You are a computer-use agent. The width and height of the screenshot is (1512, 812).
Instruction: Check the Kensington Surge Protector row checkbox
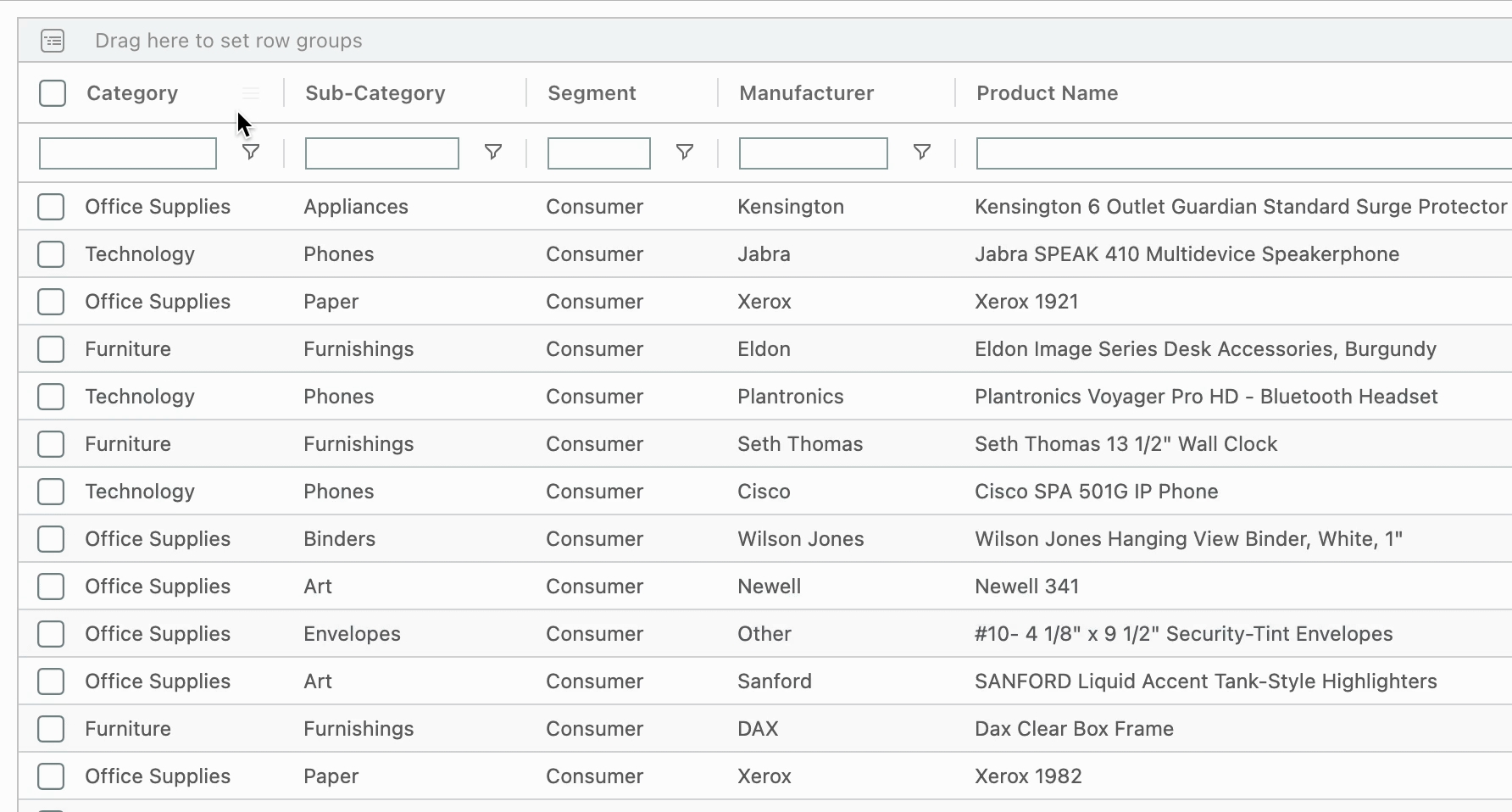point(51,207)
